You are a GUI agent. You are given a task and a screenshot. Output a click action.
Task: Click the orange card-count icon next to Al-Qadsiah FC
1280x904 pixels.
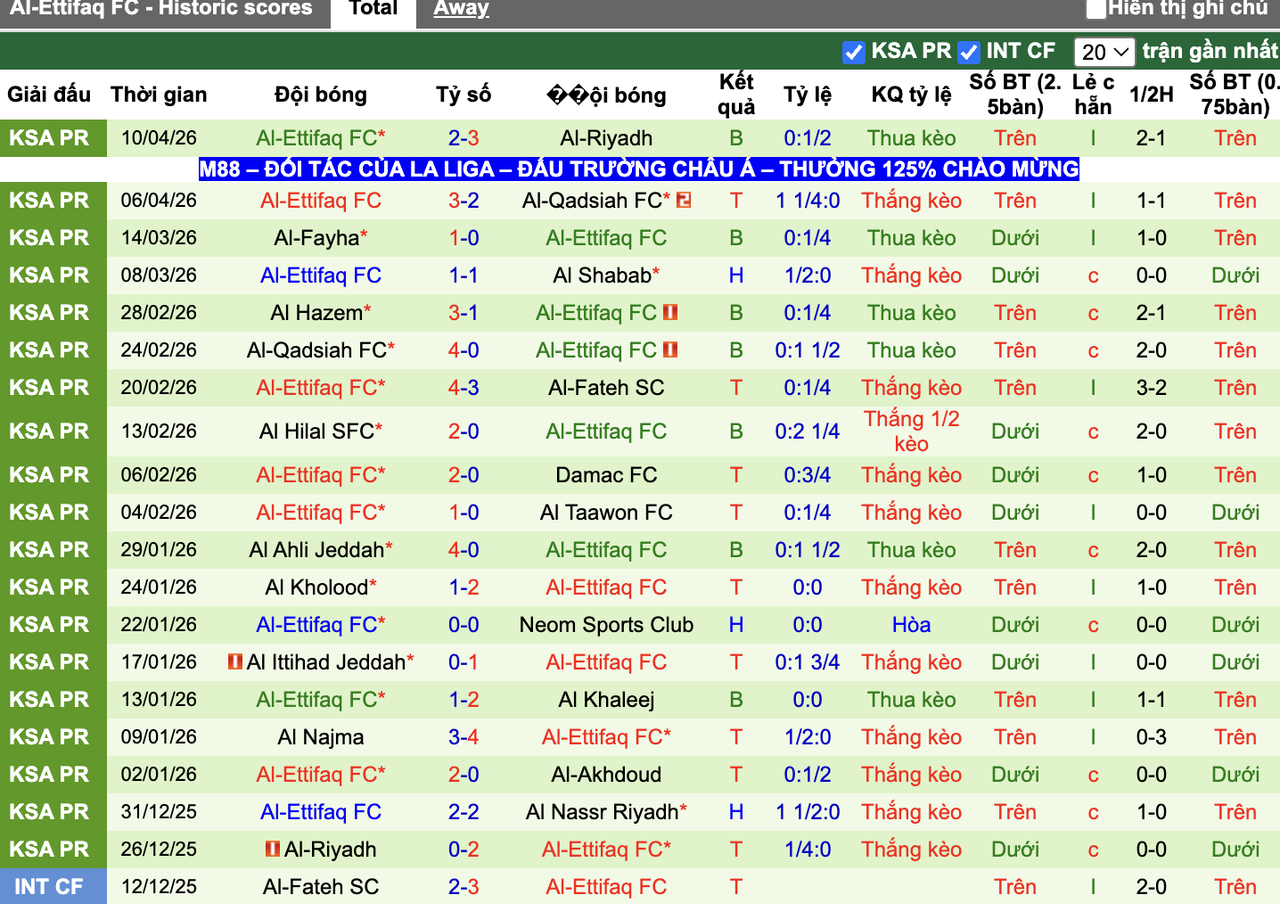click(682, 200)
